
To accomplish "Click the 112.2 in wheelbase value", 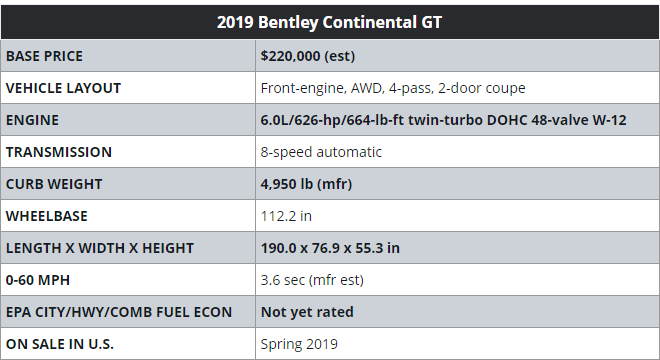I will [x=286, y=216].
